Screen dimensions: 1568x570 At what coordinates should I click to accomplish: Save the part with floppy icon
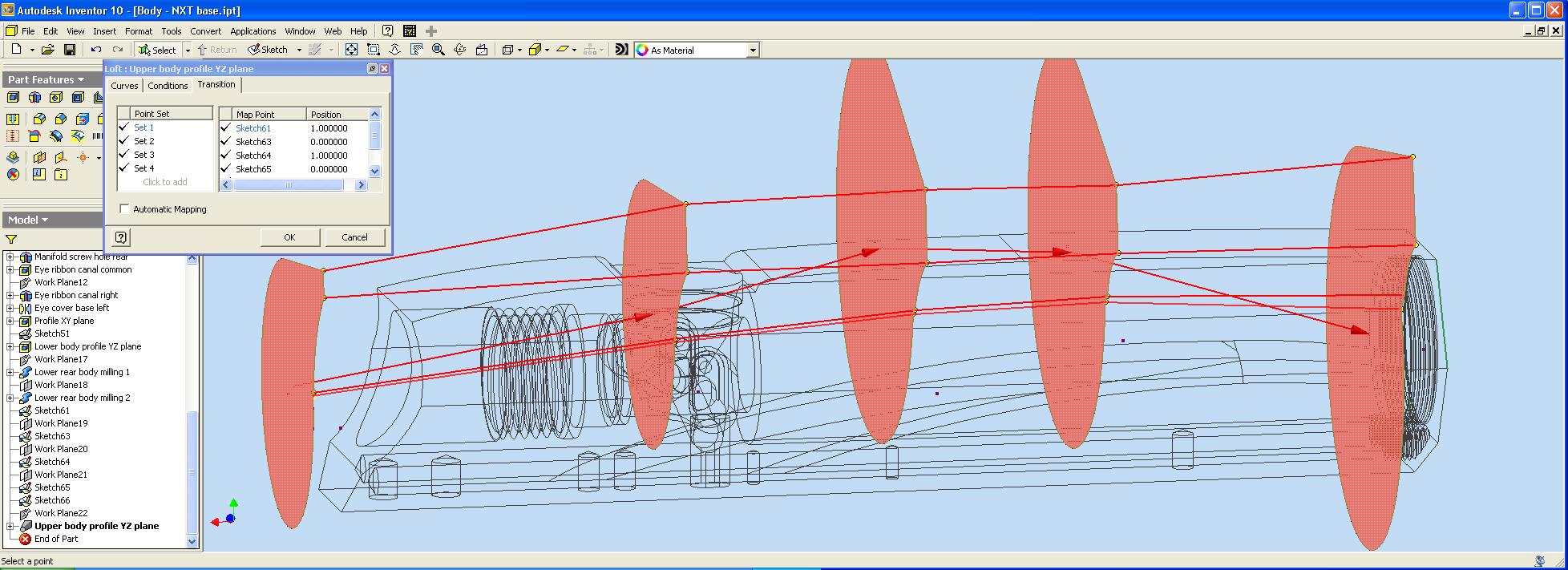(70, 50)
